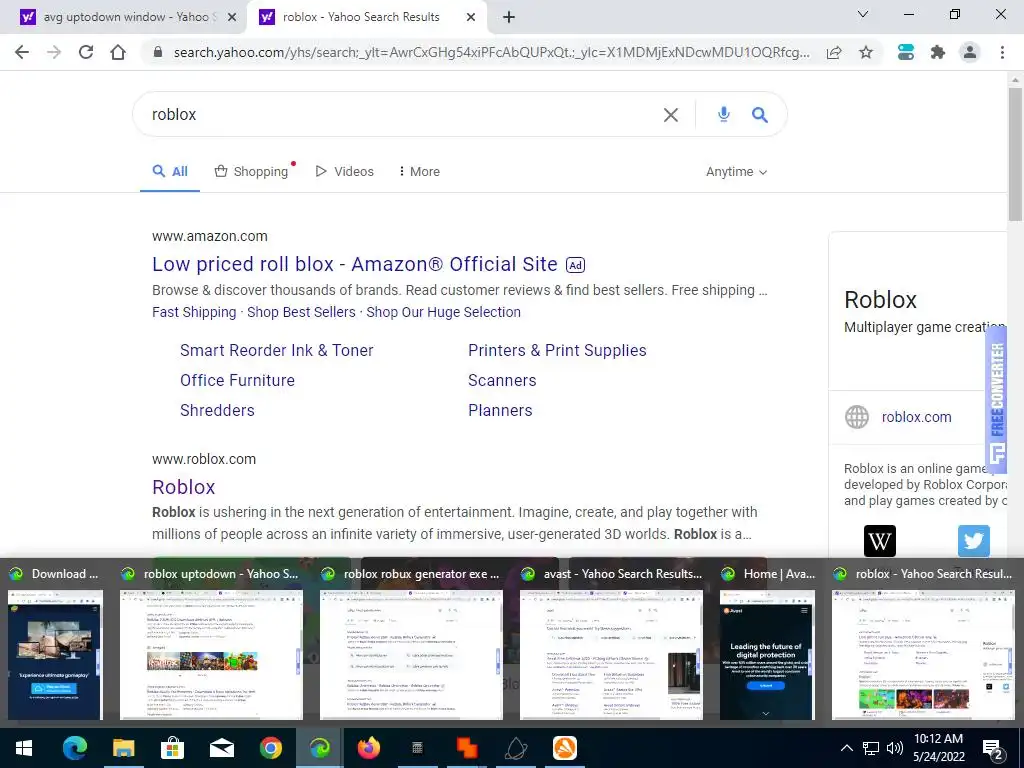This screenshot has height=768, width=1024.
Task: Open Smart Reorder Ink & Toner link
Action: click(x=276, y=351)
